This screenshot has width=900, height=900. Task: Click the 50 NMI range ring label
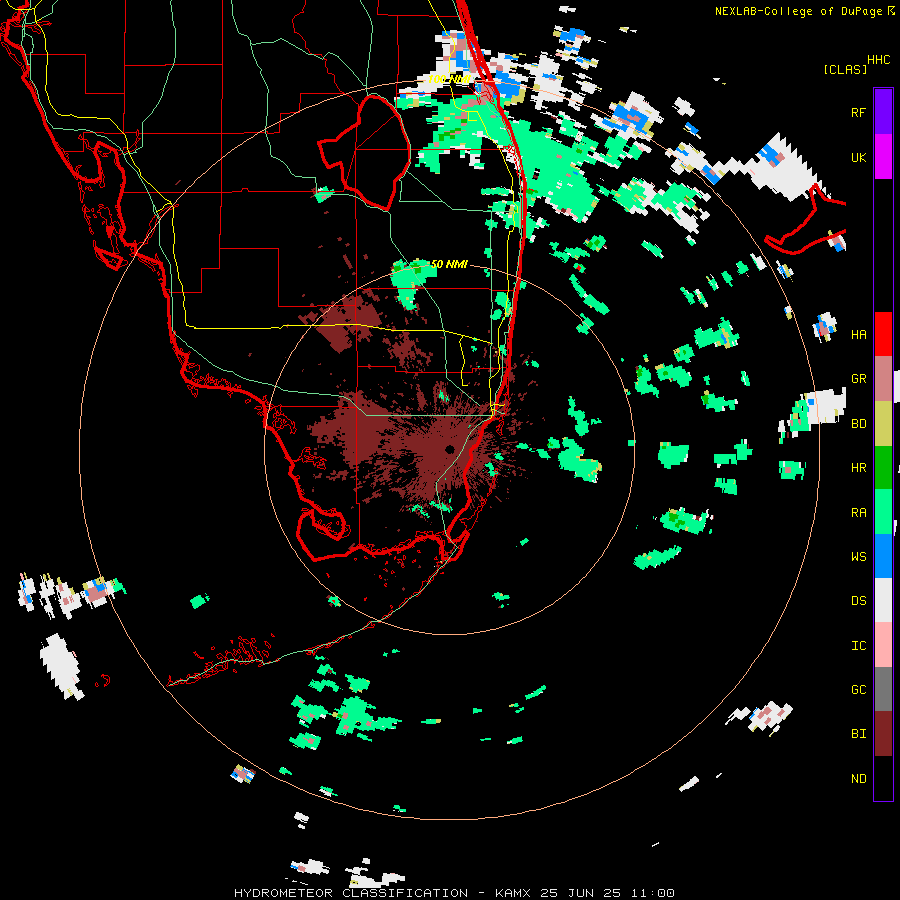(x=449, y=264)
